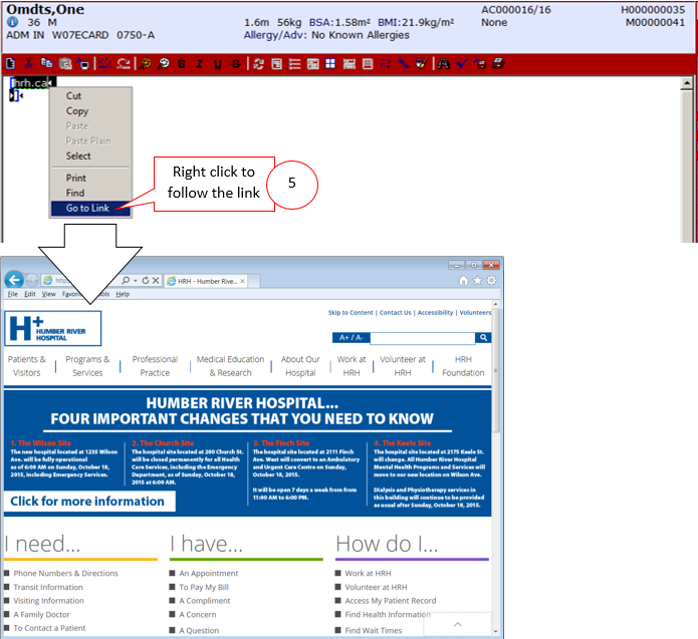
Task: Click the Stop X icon in address bar
Action: [155, 281]
